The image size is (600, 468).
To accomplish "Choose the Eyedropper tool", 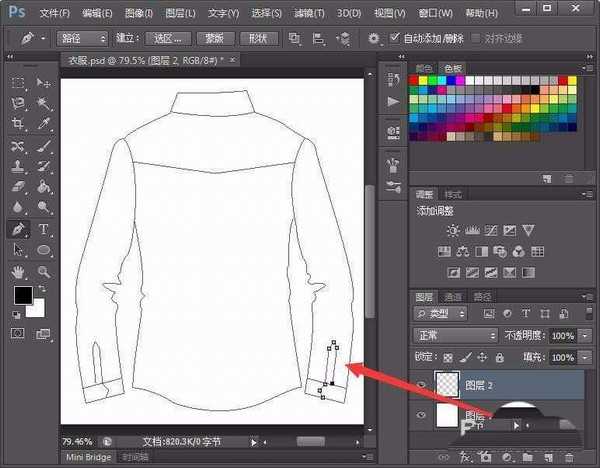I will pyautogui.click(x=44, y=123).
